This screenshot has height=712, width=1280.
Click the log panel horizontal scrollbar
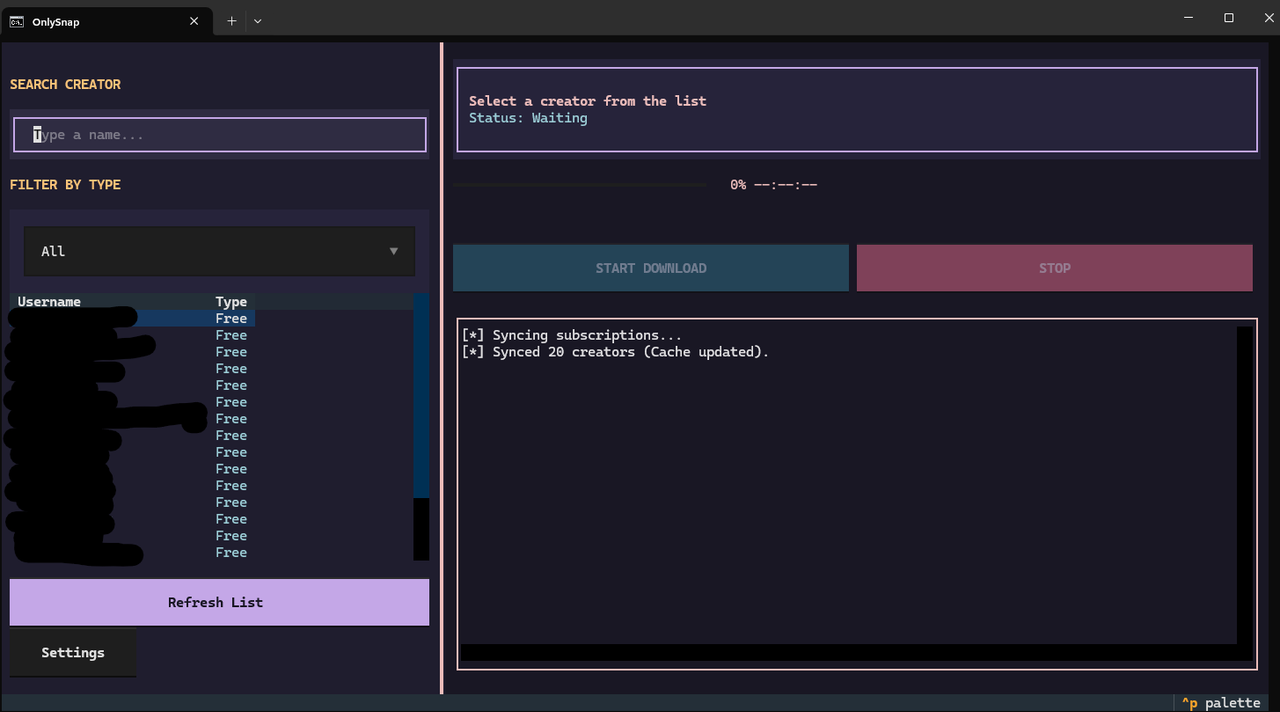tap(849, 652)
